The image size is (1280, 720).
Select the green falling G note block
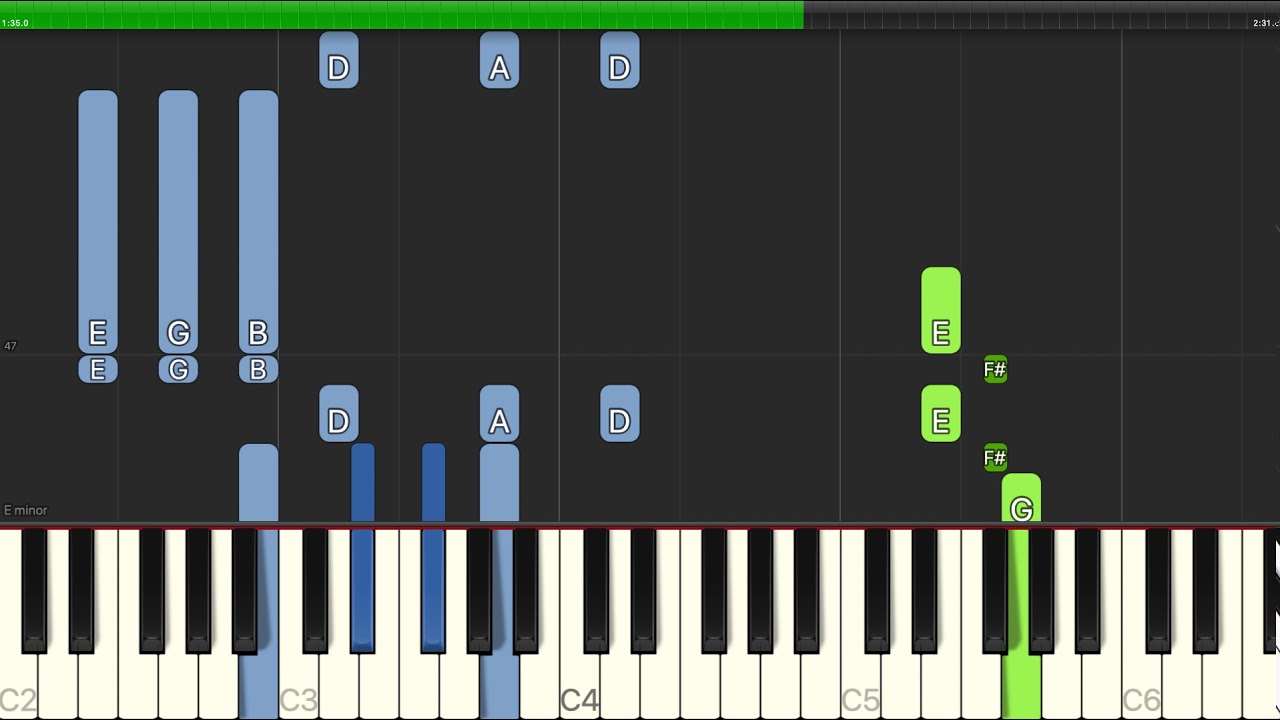coord(1021,498)
